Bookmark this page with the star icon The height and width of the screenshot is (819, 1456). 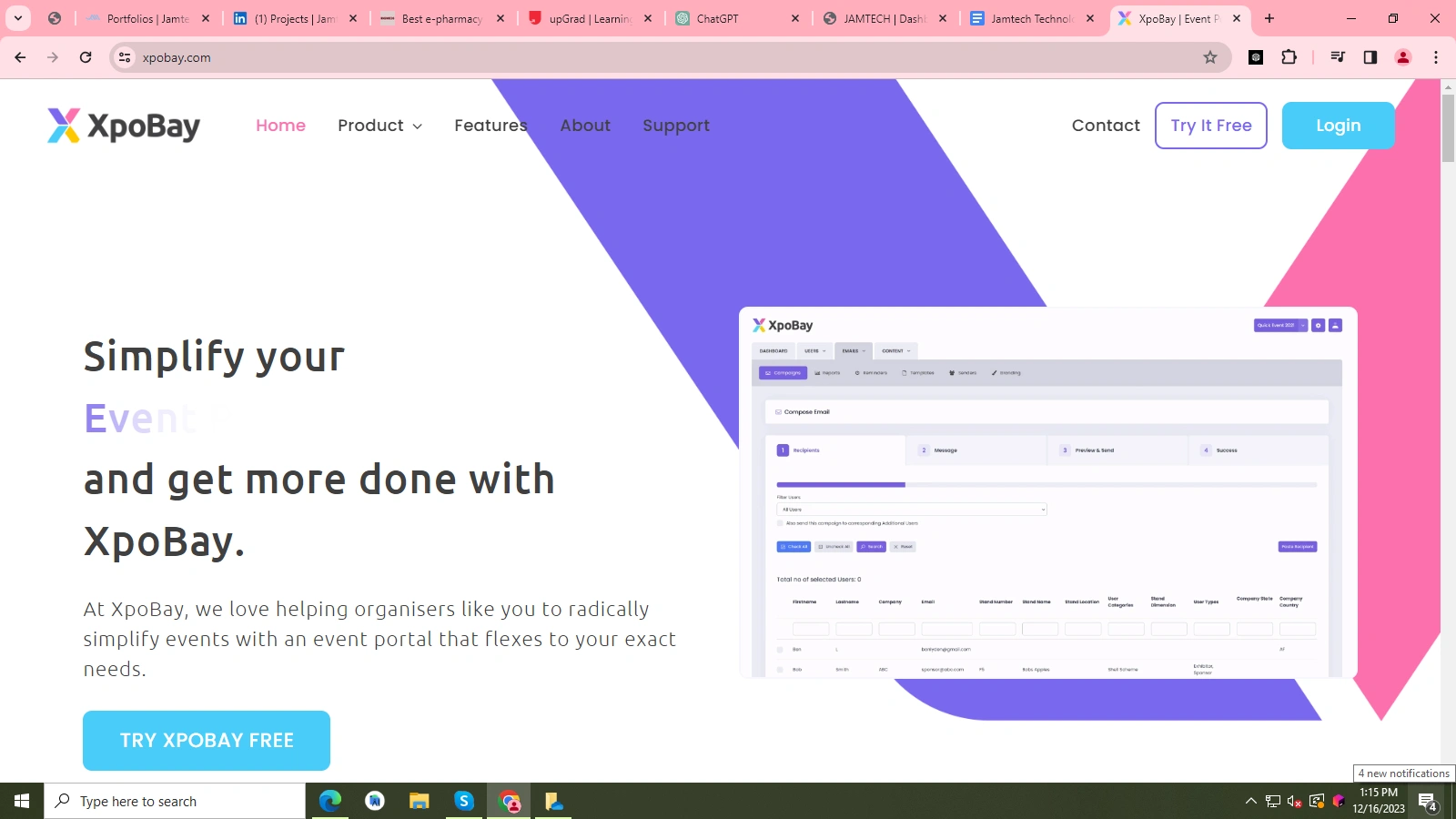click(x=1210, y=57)
